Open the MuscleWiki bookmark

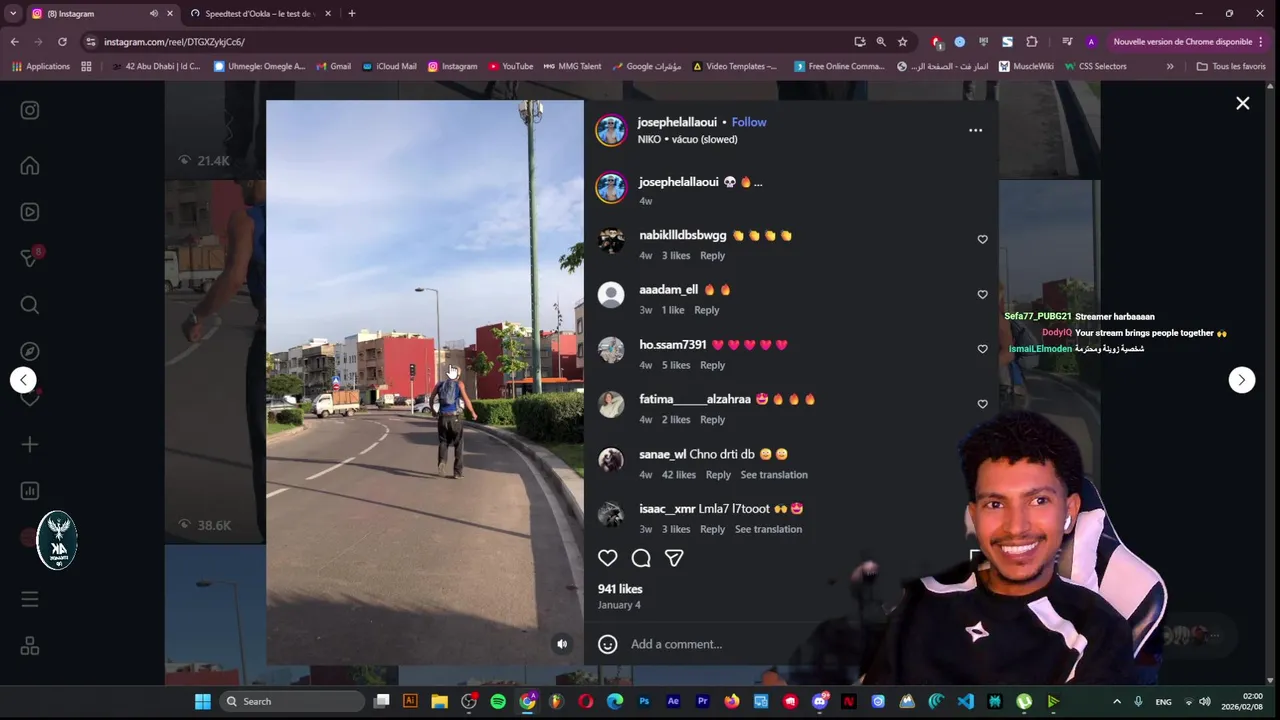click(1026, 66)
